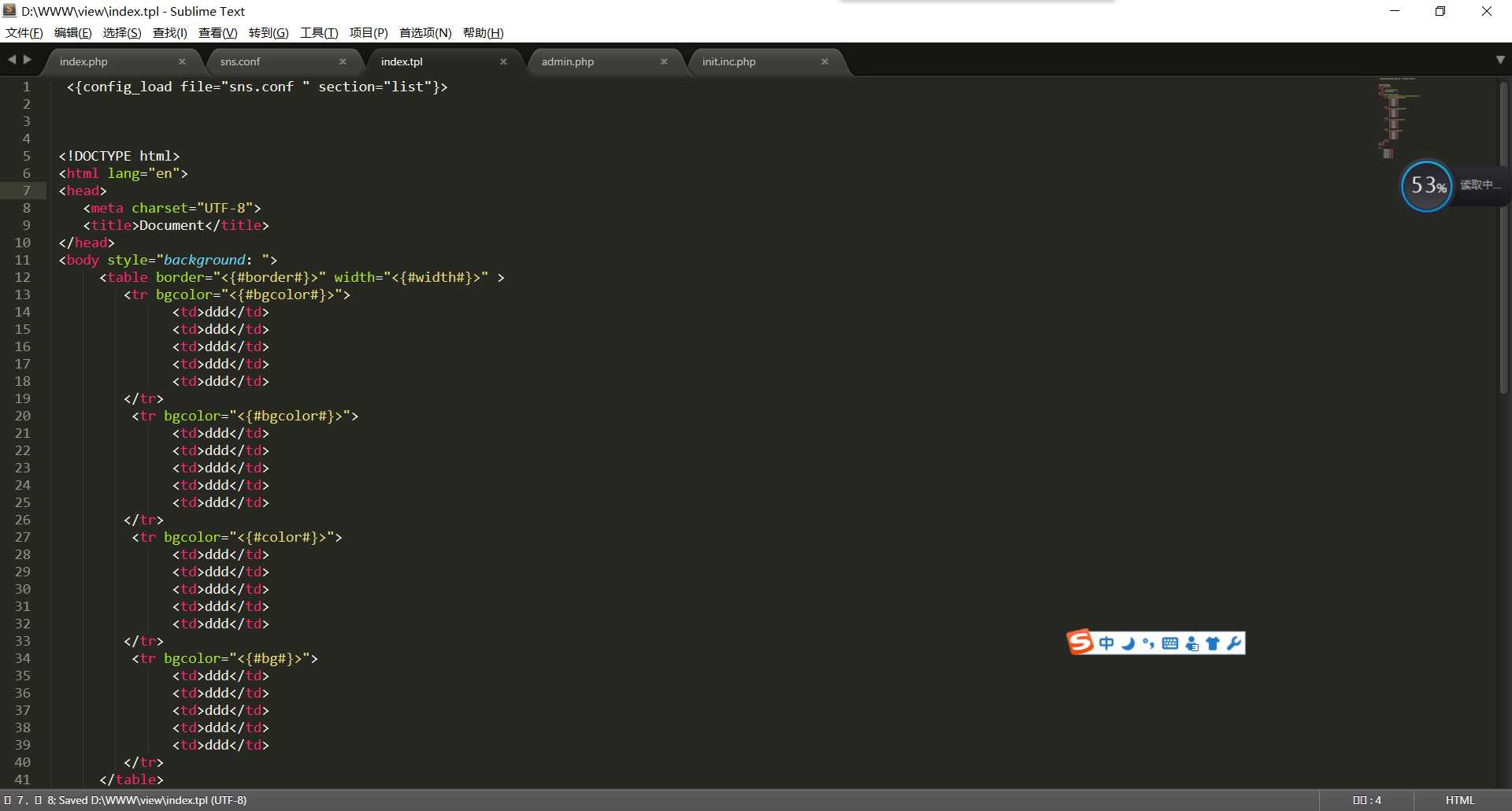
Task: Click the bgcolor="<{#color#}>" row line
Action: pyautogui.click(x=237, y=537)
